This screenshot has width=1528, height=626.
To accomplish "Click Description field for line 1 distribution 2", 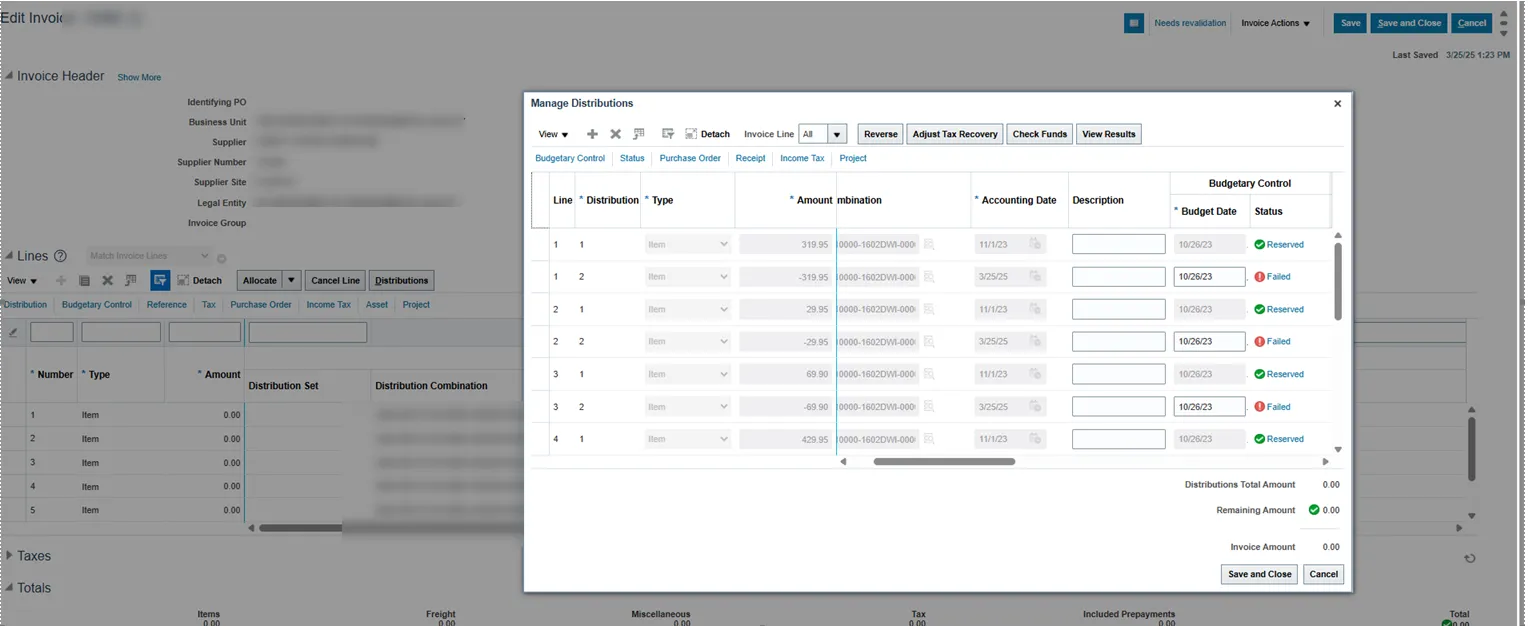I will coord(1118,277).
